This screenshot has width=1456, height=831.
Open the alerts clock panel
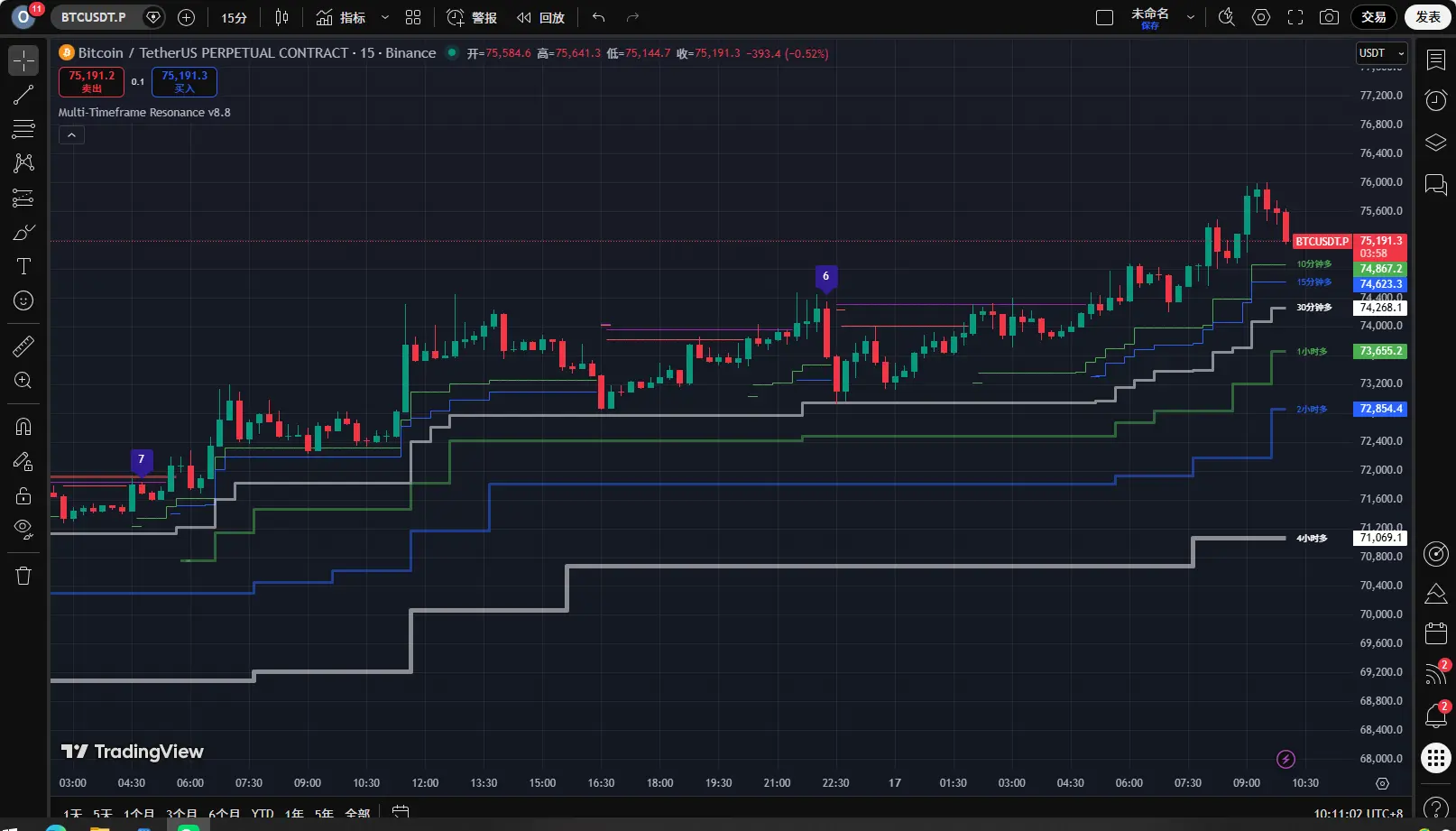coord(1435,100)
